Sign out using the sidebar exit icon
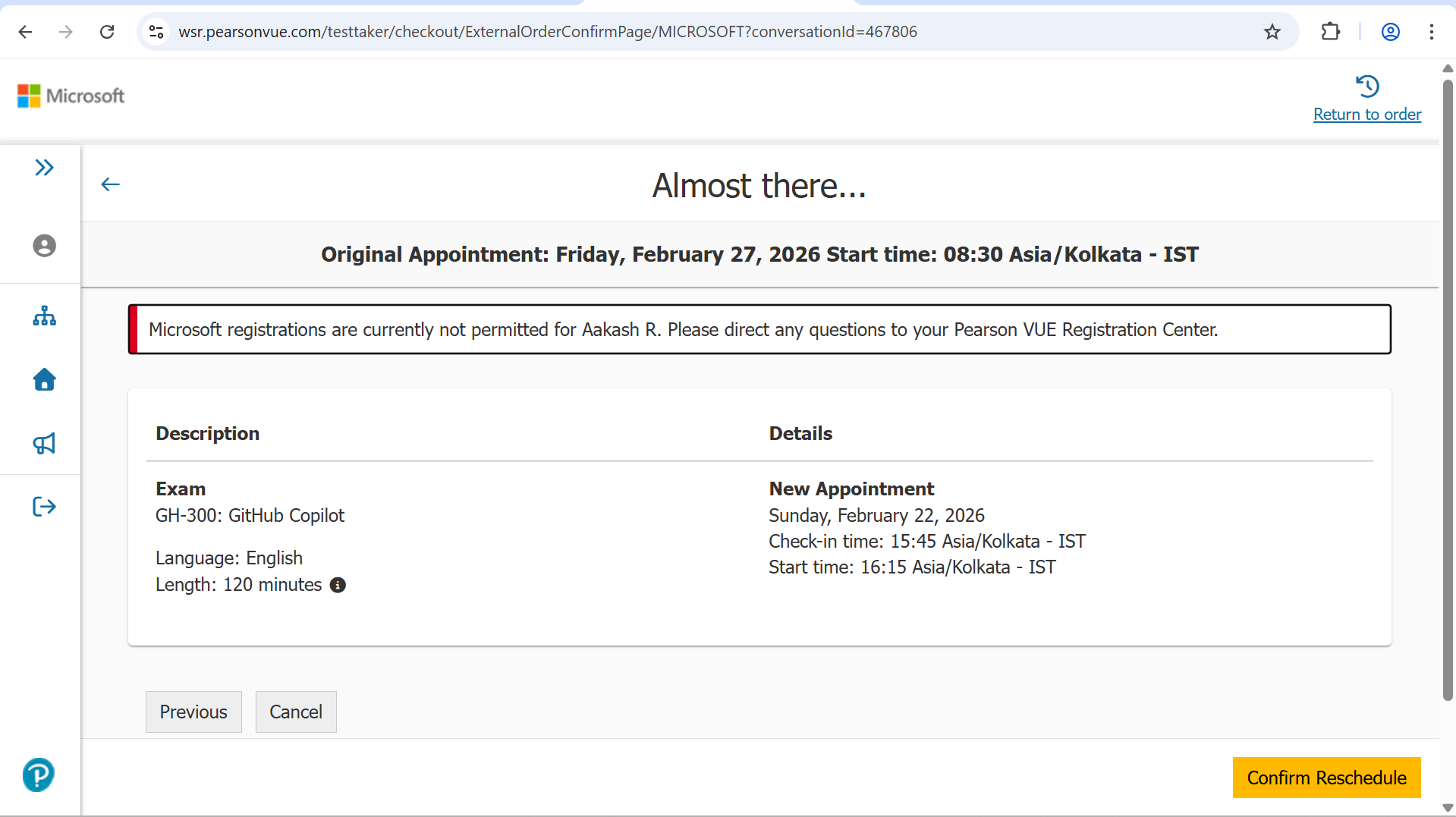 [44, 507]
